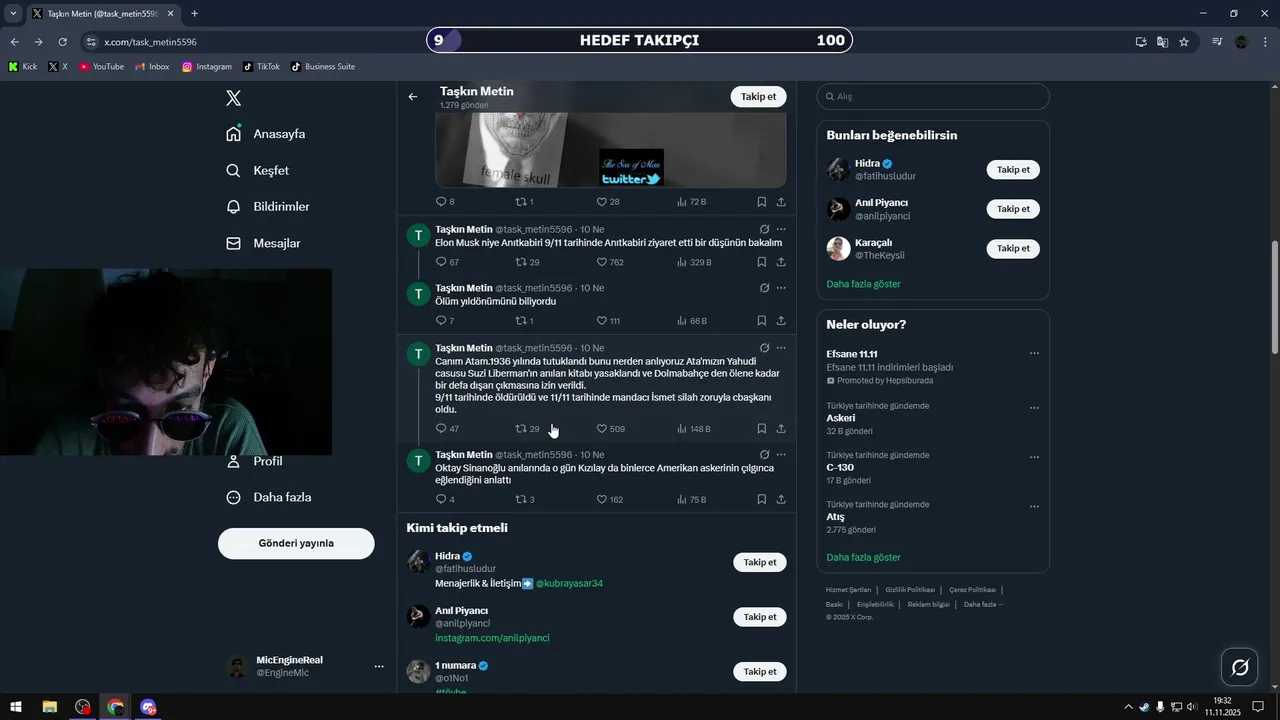The image size is (1280, 720).
Task: Show more trends with Daha fazla göster
Action: click(x=863, y=557)
